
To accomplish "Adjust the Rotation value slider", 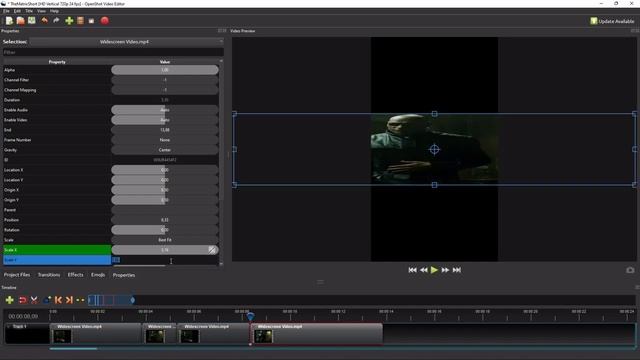I will tap(164, 230).
